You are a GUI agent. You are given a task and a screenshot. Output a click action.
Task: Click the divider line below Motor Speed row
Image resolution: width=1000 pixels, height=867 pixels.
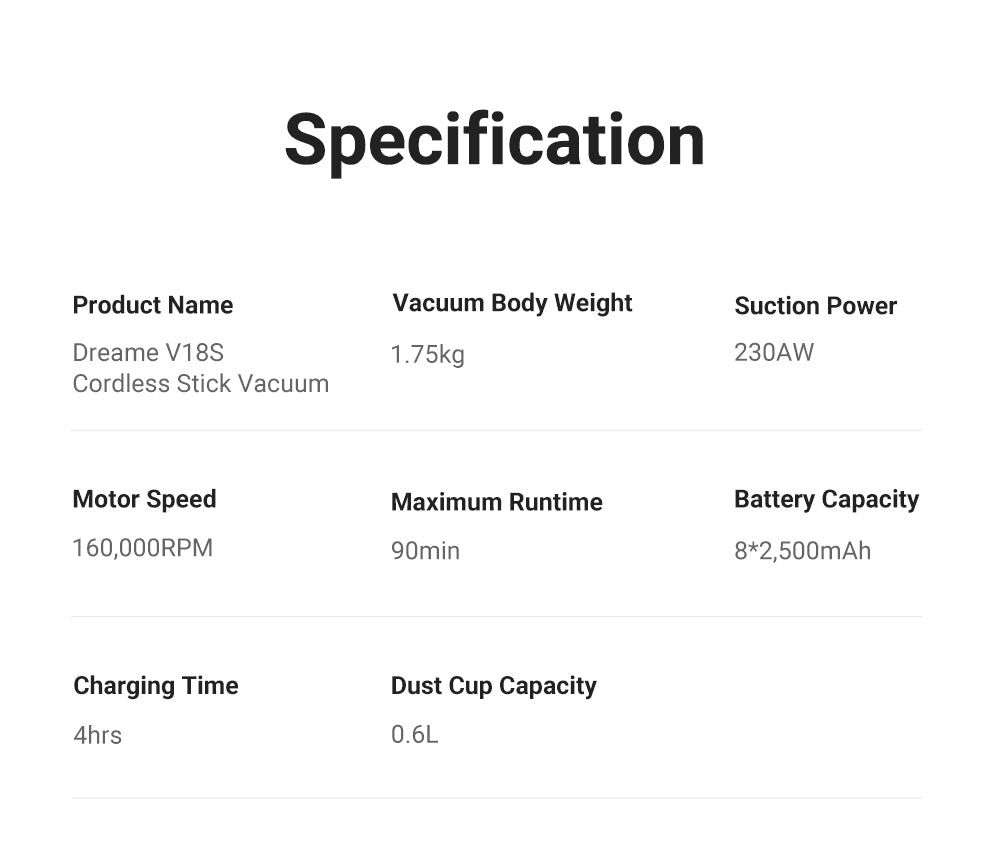click(496, 616)
